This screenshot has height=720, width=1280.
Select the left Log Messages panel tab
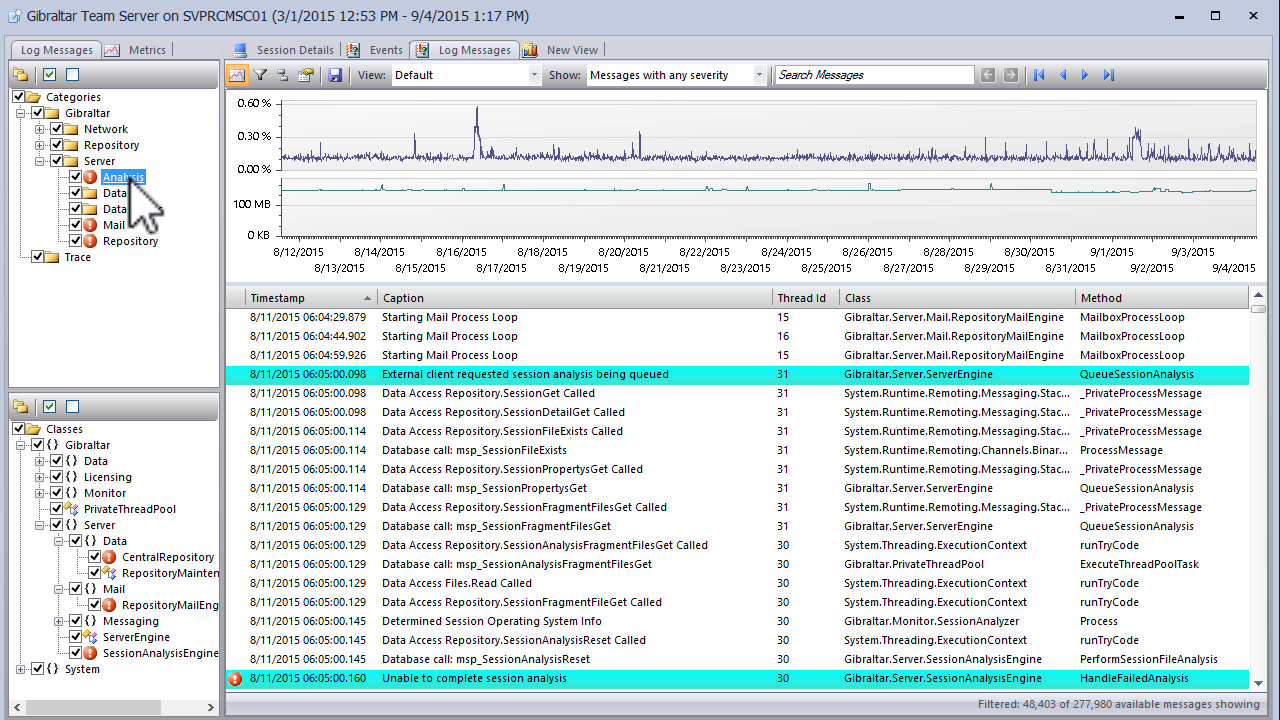point(56,50)
